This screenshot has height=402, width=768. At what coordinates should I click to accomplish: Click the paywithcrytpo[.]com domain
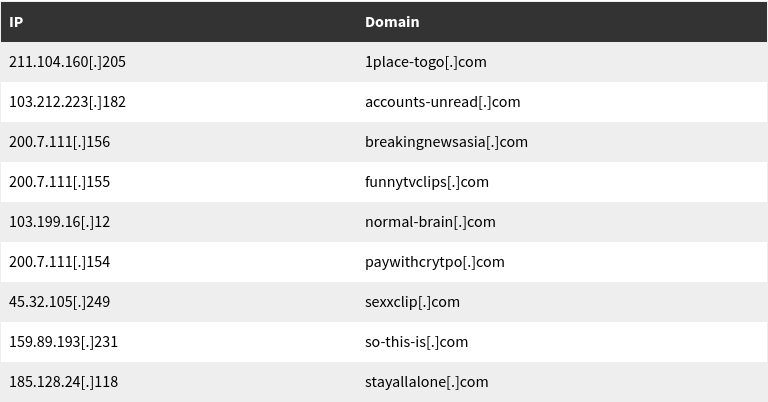point(434,262)
